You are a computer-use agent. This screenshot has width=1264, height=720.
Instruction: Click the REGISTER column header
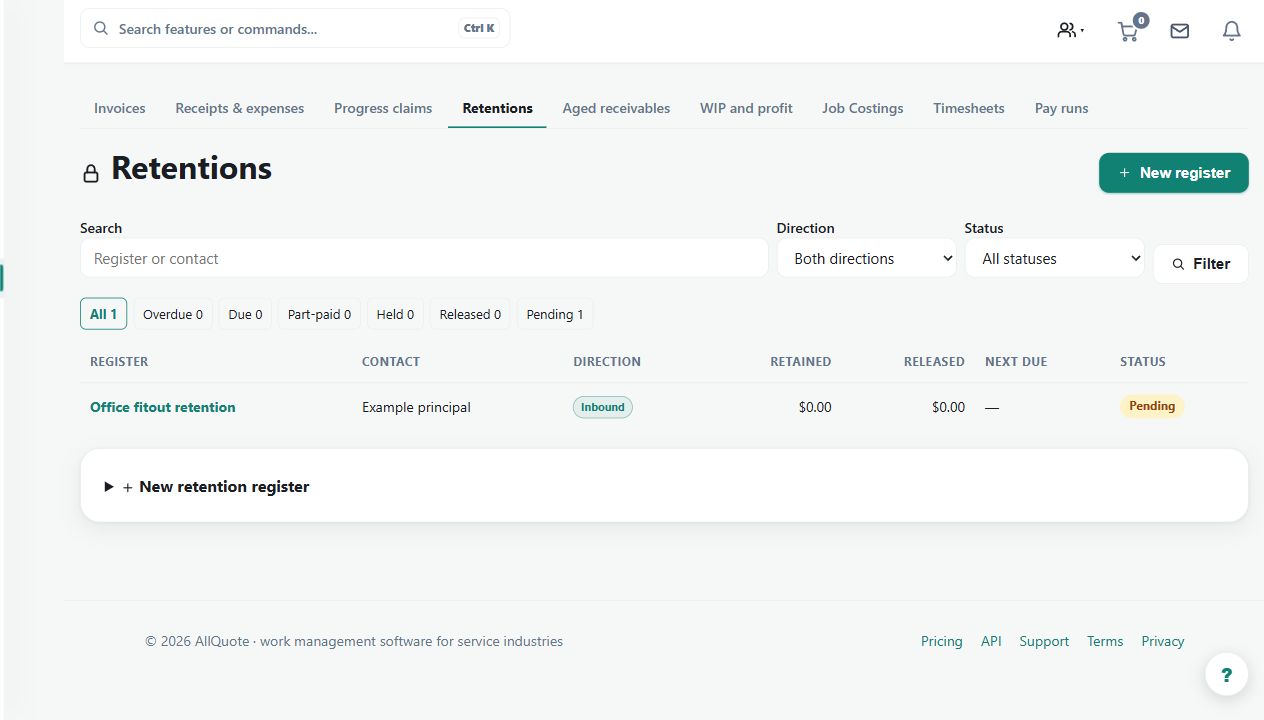click(x=119, y=361)
